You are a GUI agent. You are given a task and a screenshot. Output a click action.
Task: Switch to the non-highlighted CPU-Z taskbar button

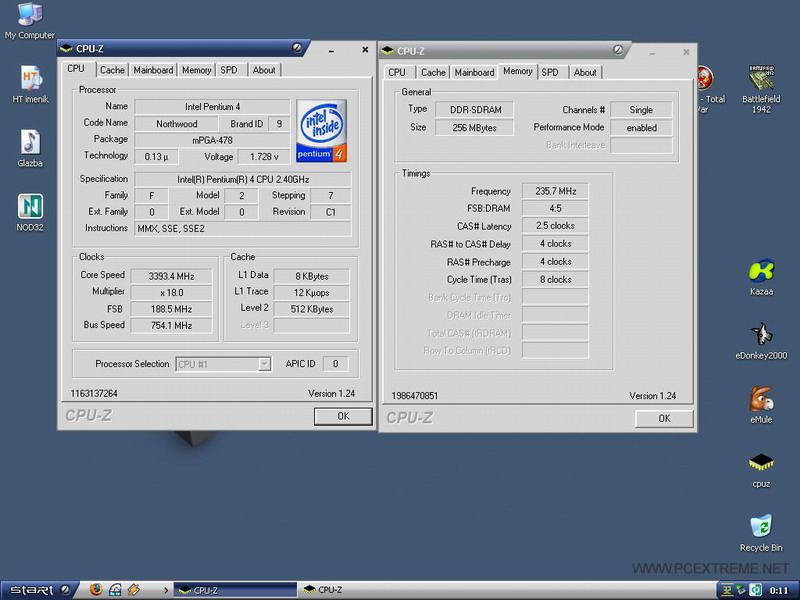[360, 590]
